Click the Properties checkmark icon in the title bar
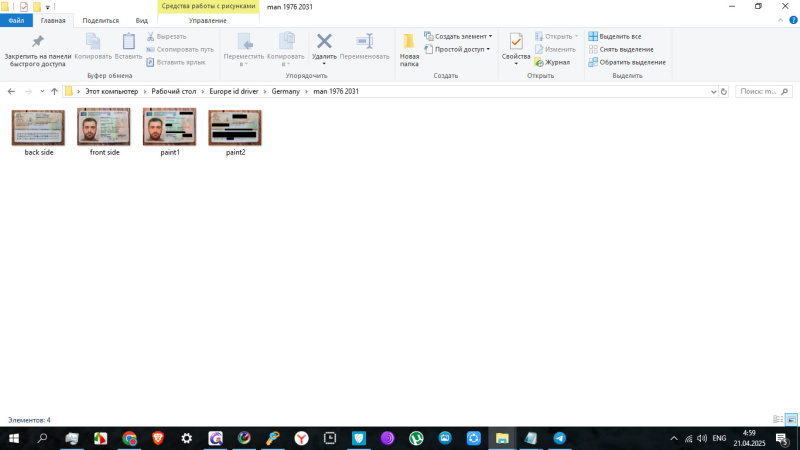800x450 pixels. (x=24, y=7)
